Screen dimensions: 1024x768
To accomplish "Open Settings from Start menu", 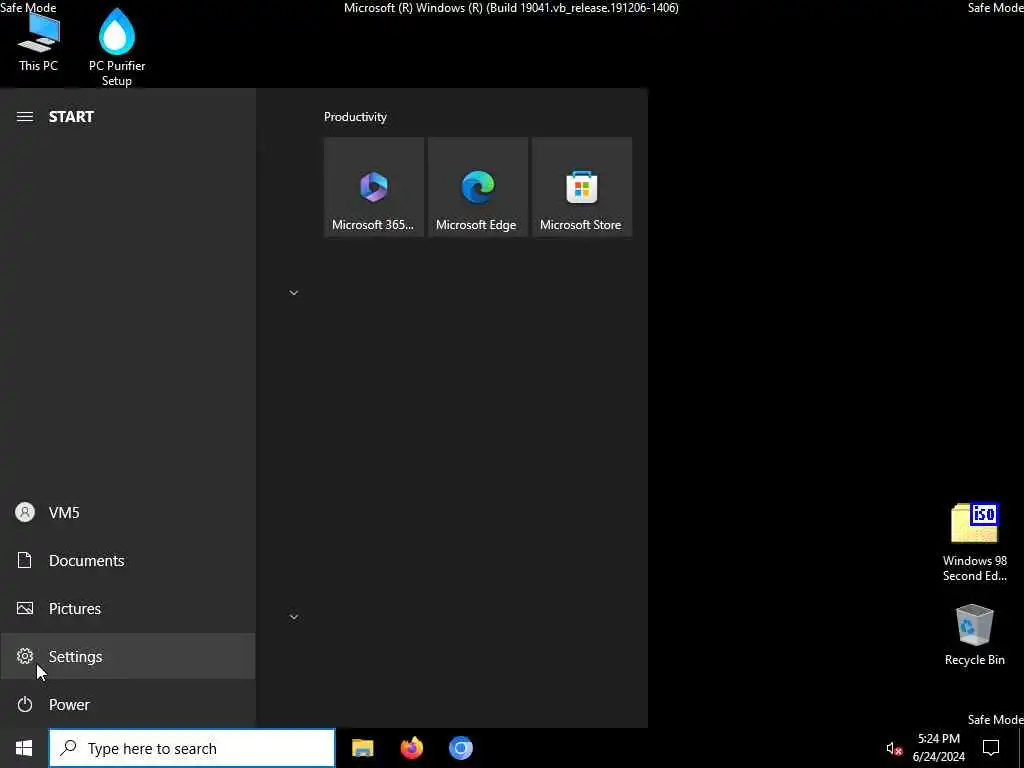I will pos(127,656).
